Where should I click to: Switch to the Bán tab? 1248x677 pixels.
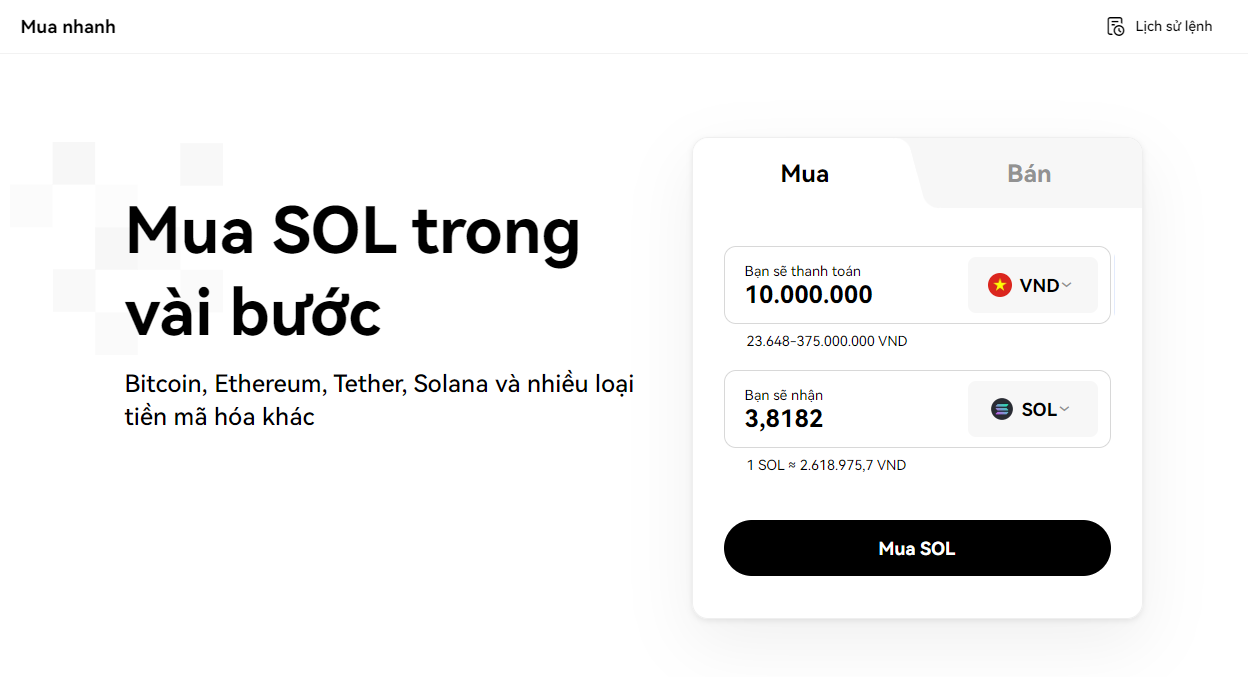coord(1029,173)
